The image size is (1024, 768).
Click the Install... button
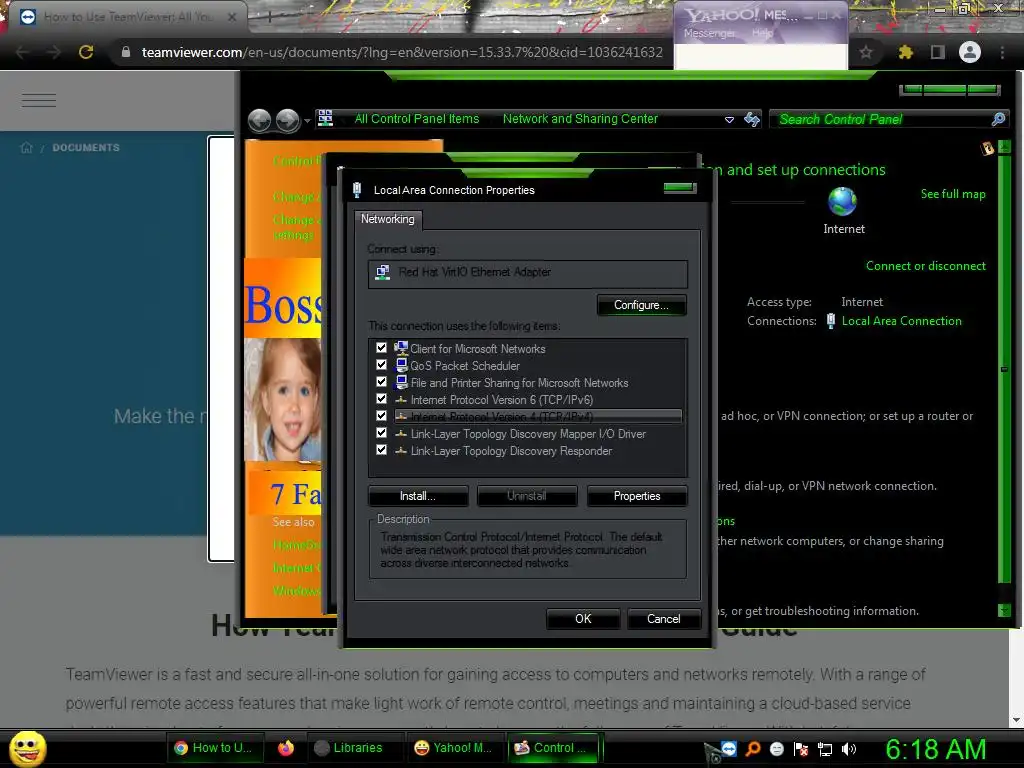pos(418,496)
